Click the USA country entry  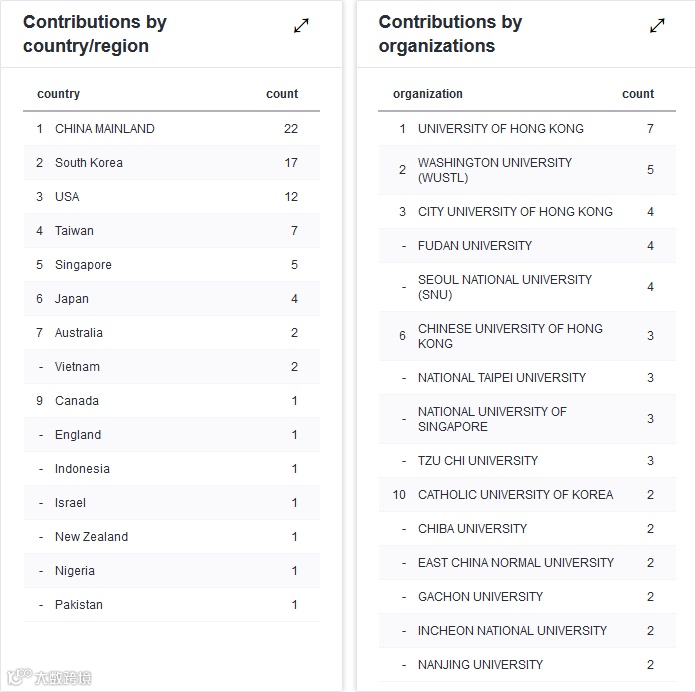tap(67, 197)
